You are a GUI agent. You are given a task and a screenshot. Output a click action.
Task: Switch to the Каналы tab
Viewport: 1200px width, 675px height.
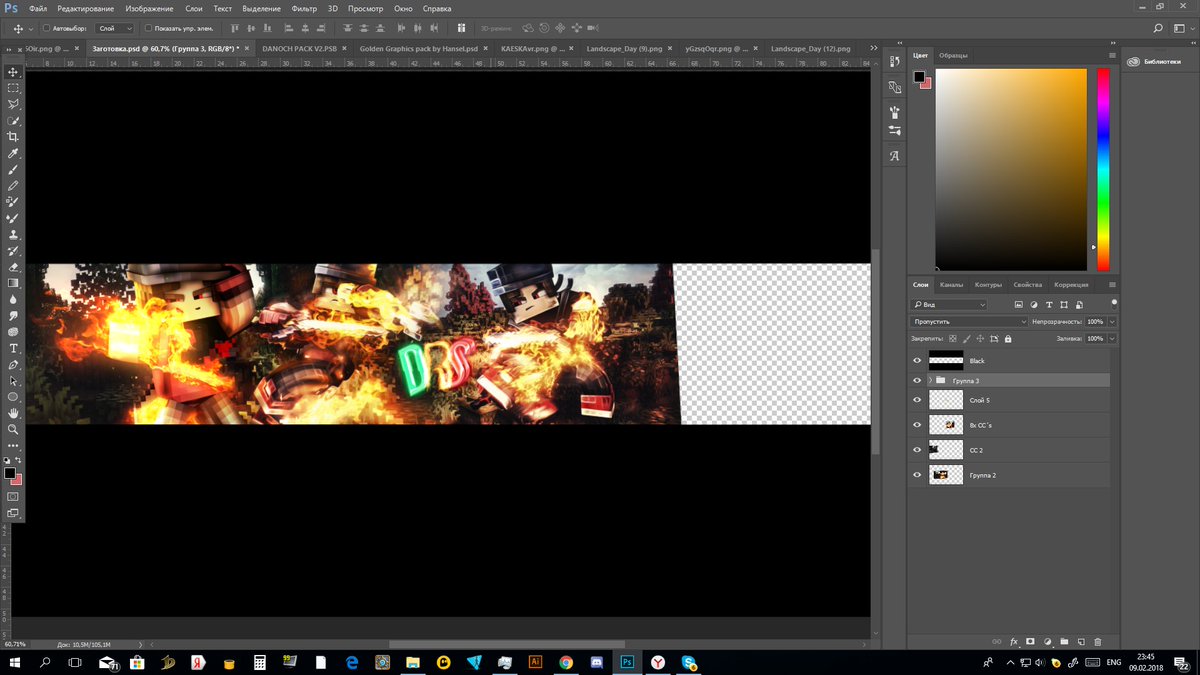point(953,284)
